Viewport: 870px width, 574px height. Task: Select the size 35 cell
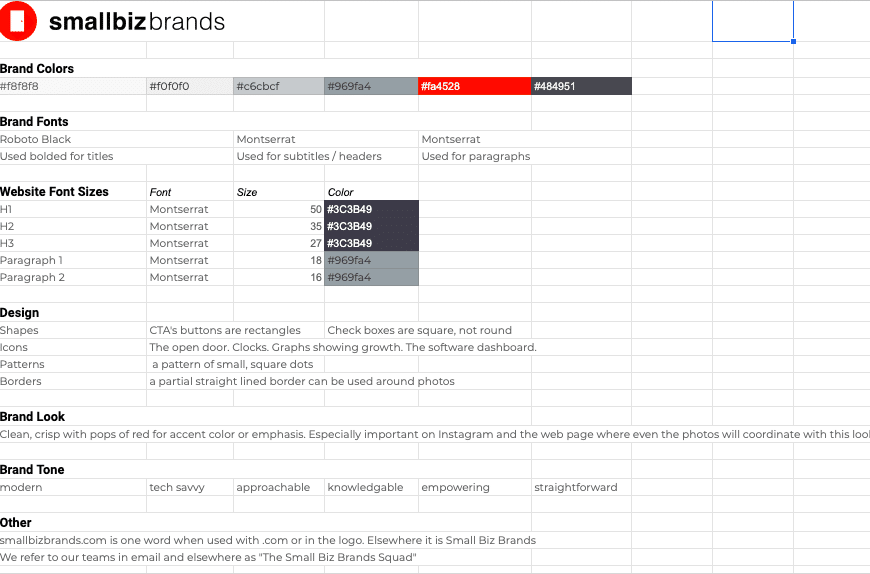tap(279, 226)
